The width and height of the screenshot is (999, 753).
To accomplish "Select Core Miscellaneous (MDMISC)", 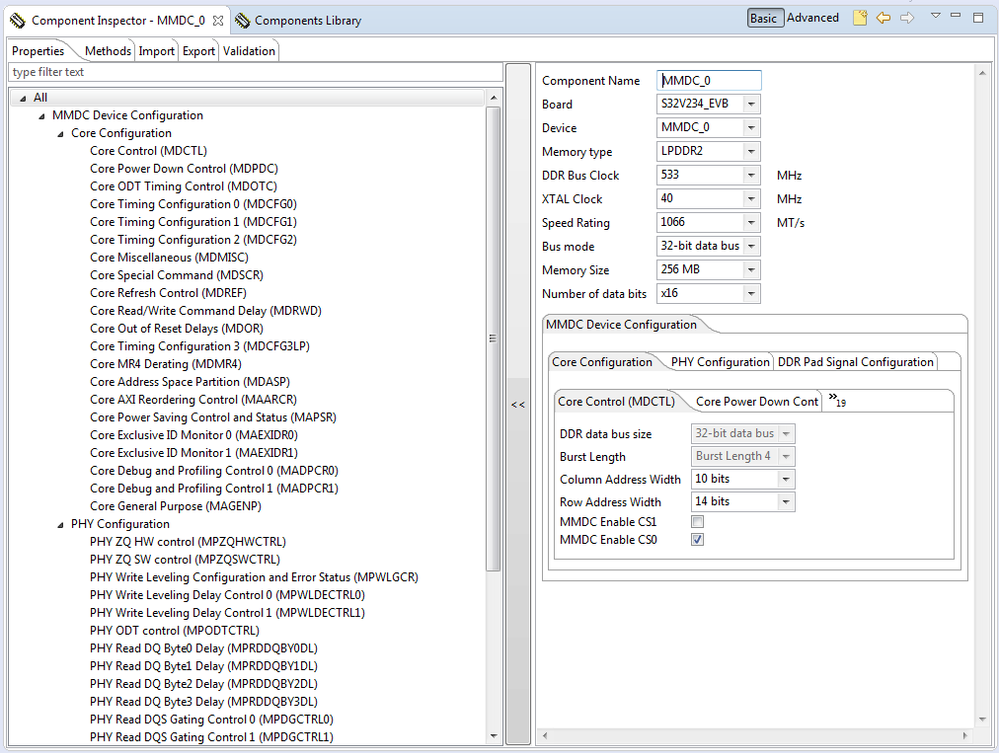I will [169, 257].
